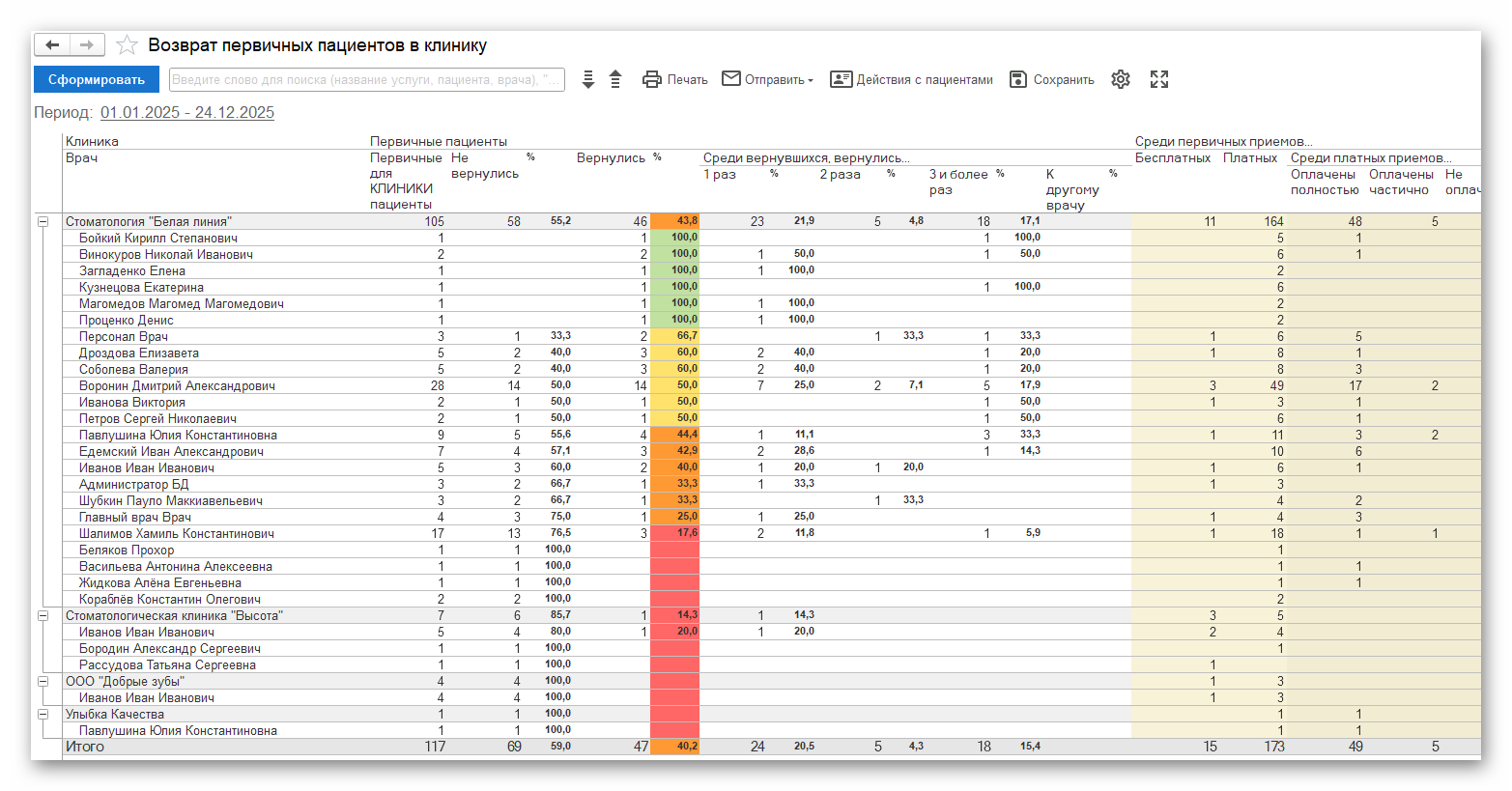This screenshot has height=791, width=1512.
Task: Save the report with Сохранить
Action: pos(1051,80)
